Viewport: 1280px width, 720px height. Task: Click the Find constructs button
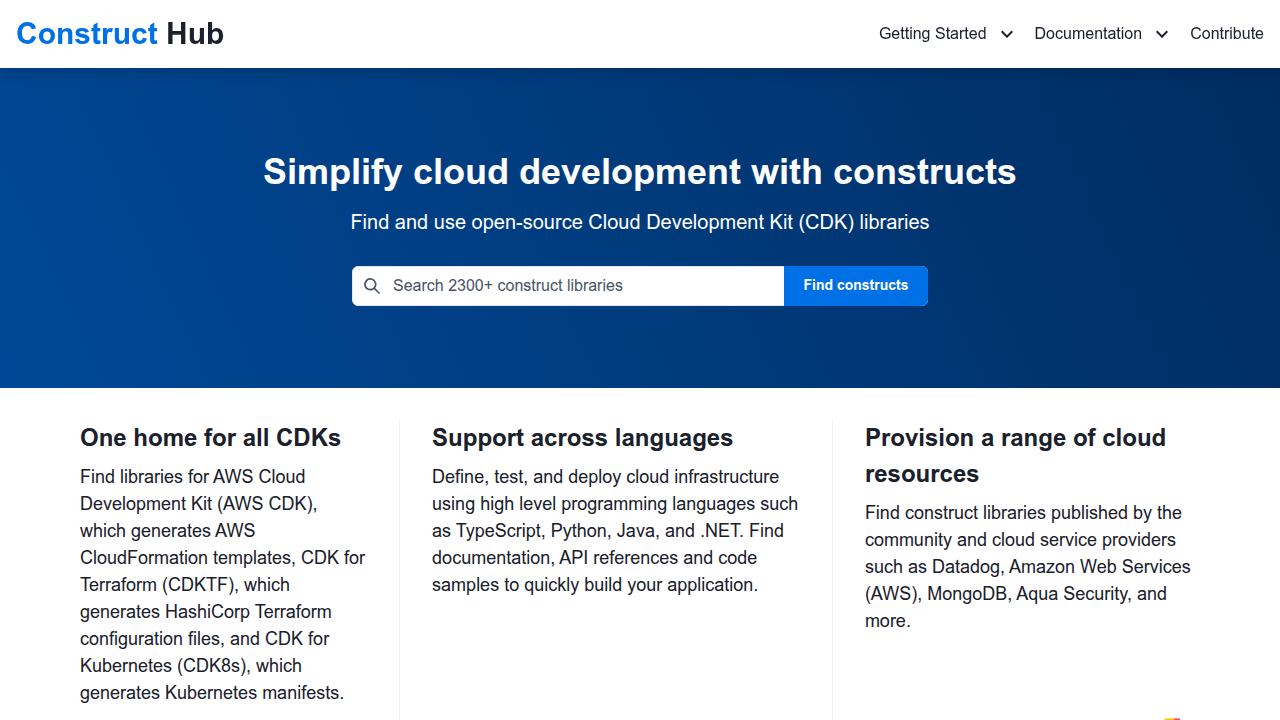[x=856, y=286]
